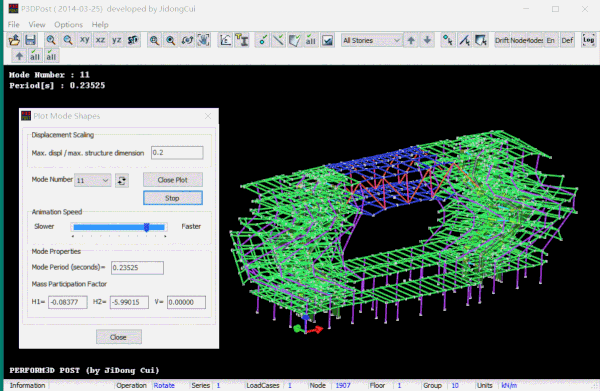
Task: Click the H1 participation factor field
Action: [68, 302]
